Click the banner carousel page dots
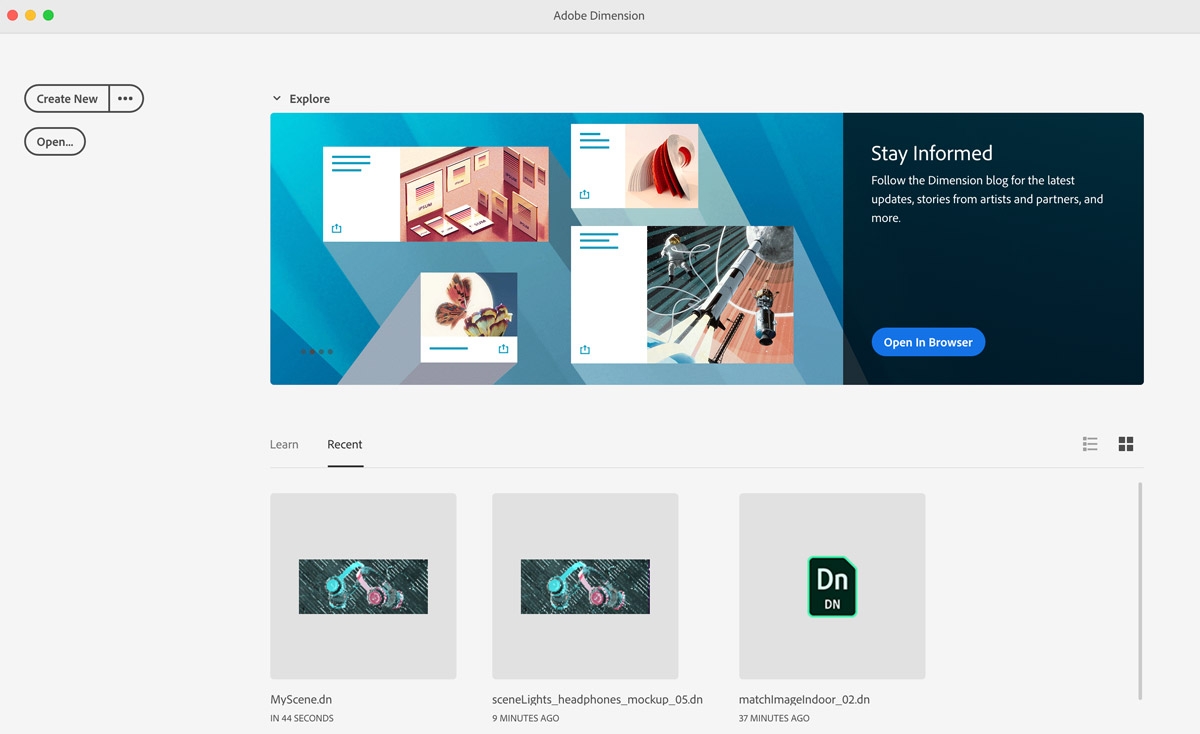 (317, 352)
